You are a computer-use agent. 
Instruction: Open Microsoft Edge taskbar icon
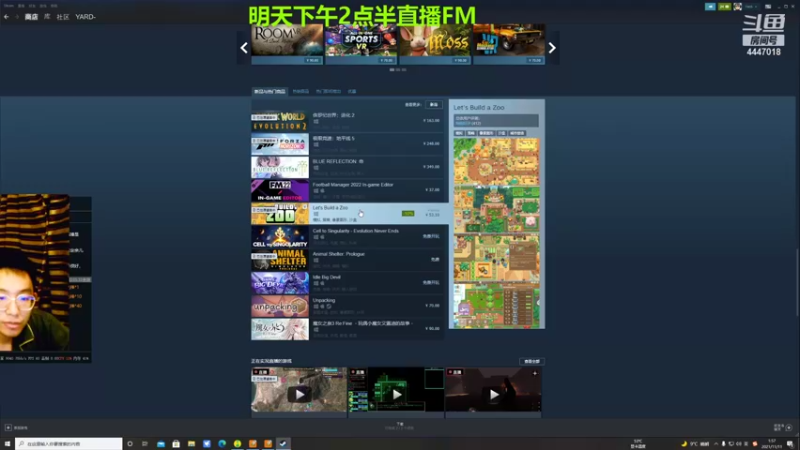[222, 444]
